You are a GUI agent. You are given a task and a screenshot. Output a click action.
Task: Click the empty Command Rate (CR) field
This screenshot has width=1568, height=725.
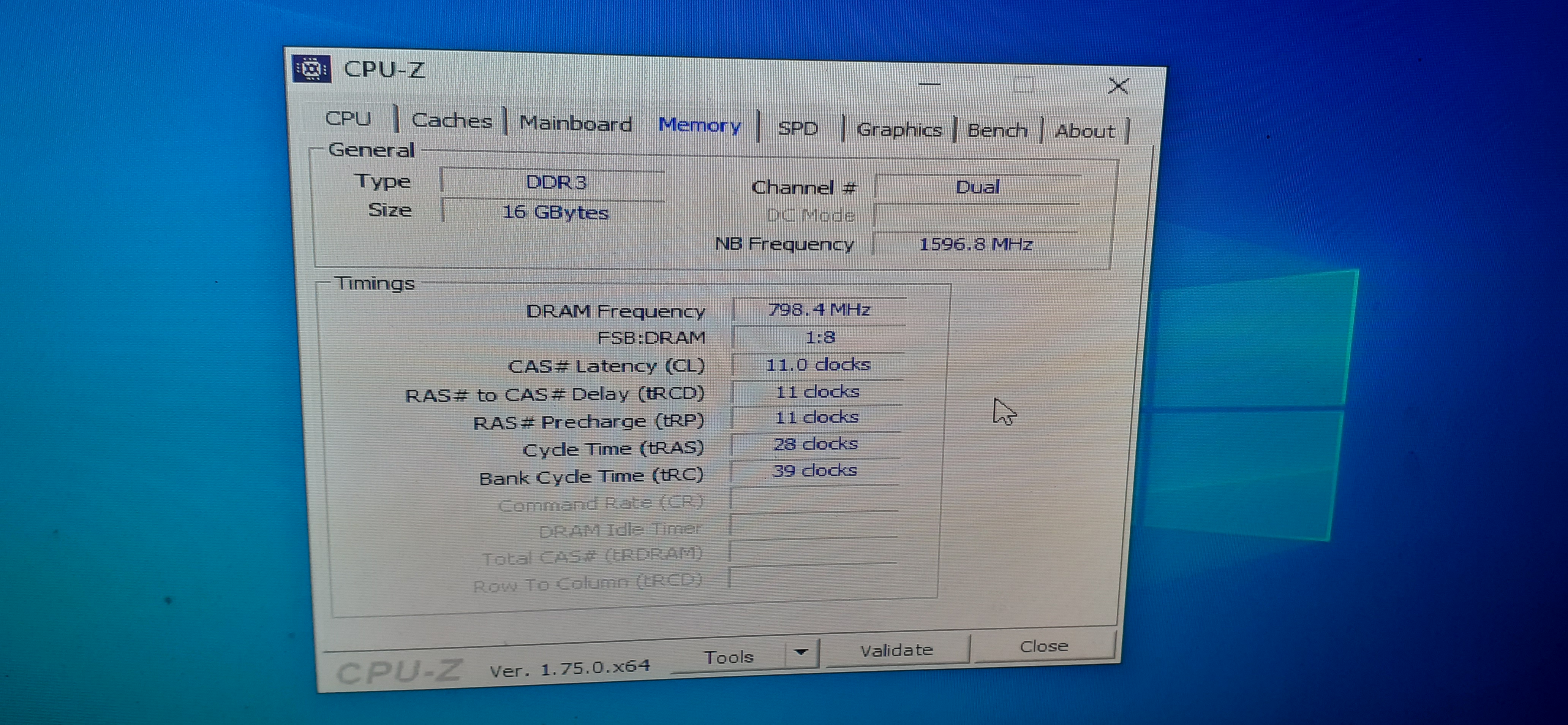tap(814, 499)
